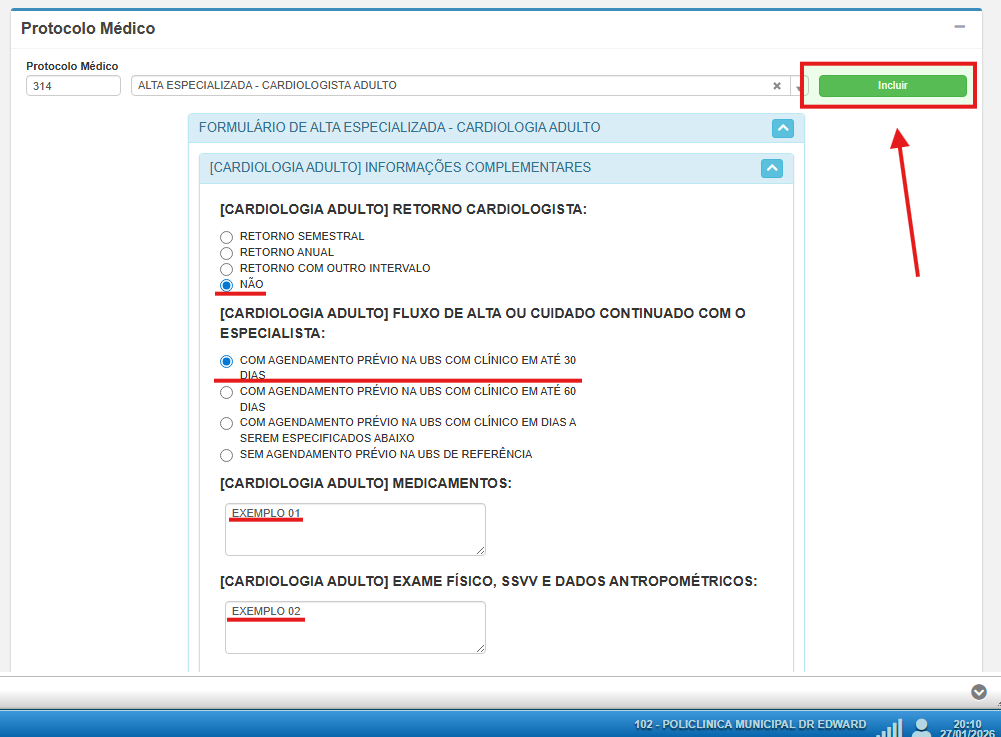Clear the selected protocol with the X icon
1001x737 pixels.
click(777, 86)
